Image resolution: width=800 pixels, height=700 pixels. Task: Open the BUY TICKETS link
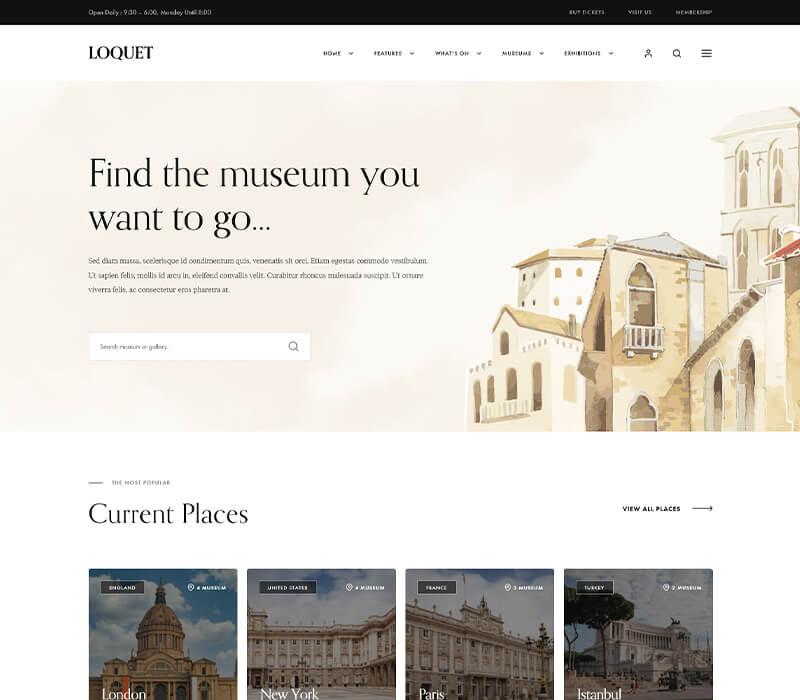[x=588, y=12]
